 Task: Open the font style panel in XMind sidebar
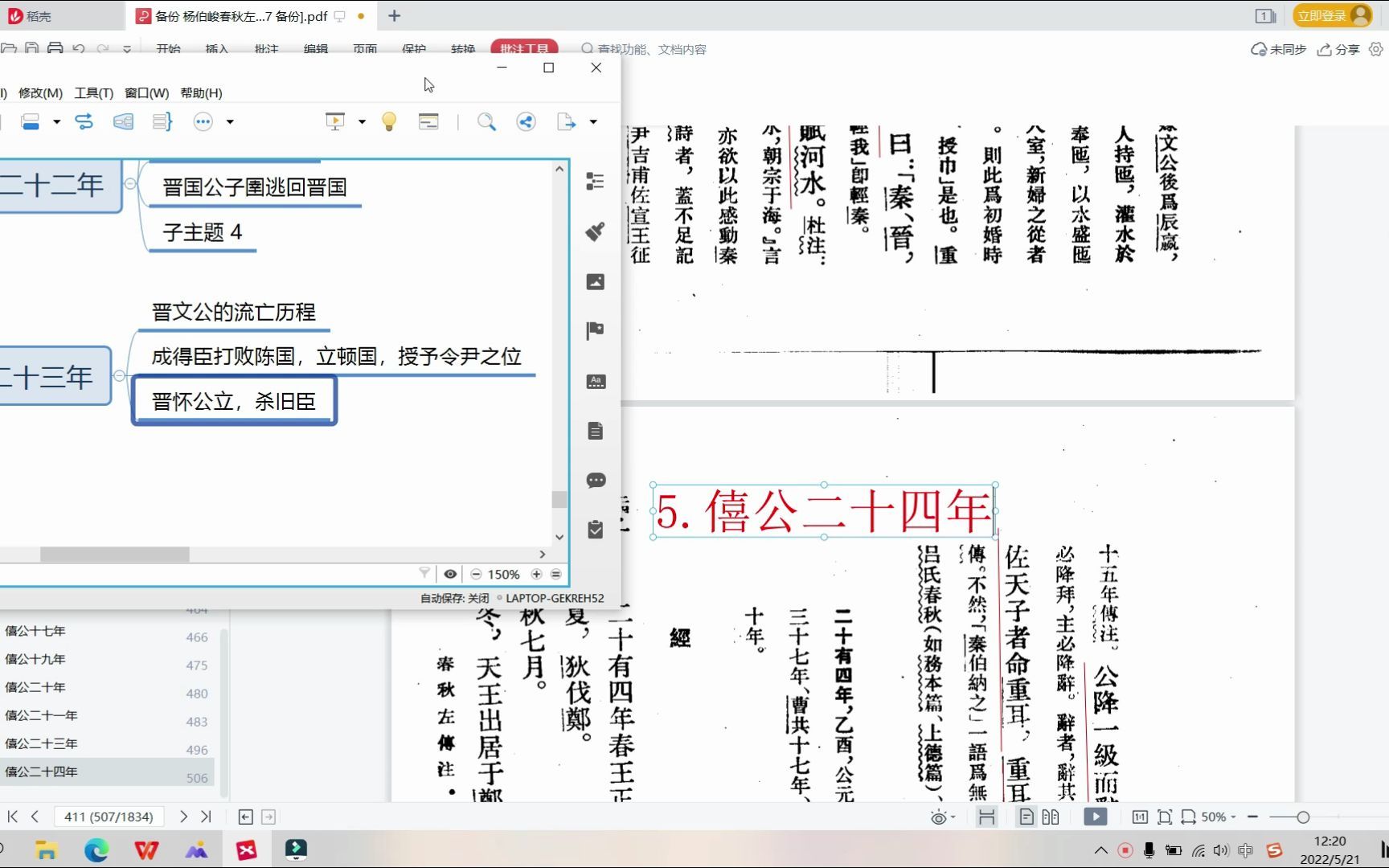(595, 381)
